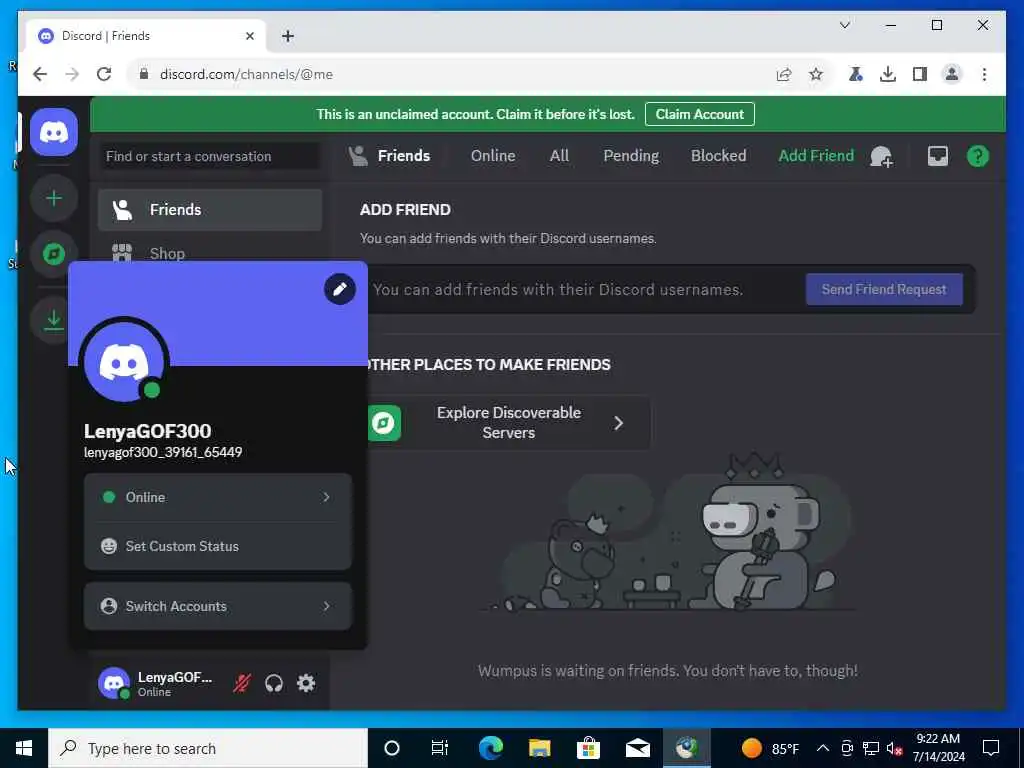
Task: Open the Windows Start menu
Action: point(24,748)
